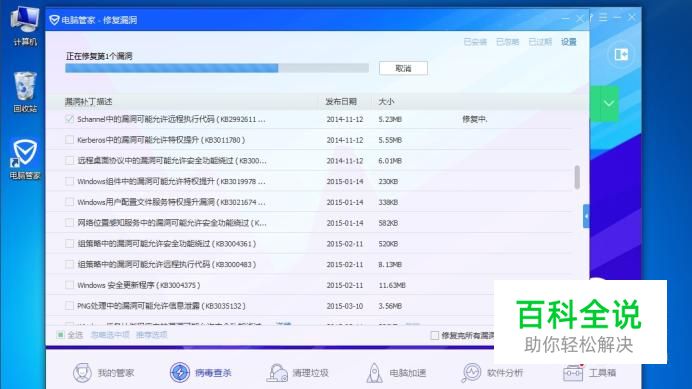
Task: Check Windows组件 patch KB3019978 checkbox
Action: tap(69, 181)
